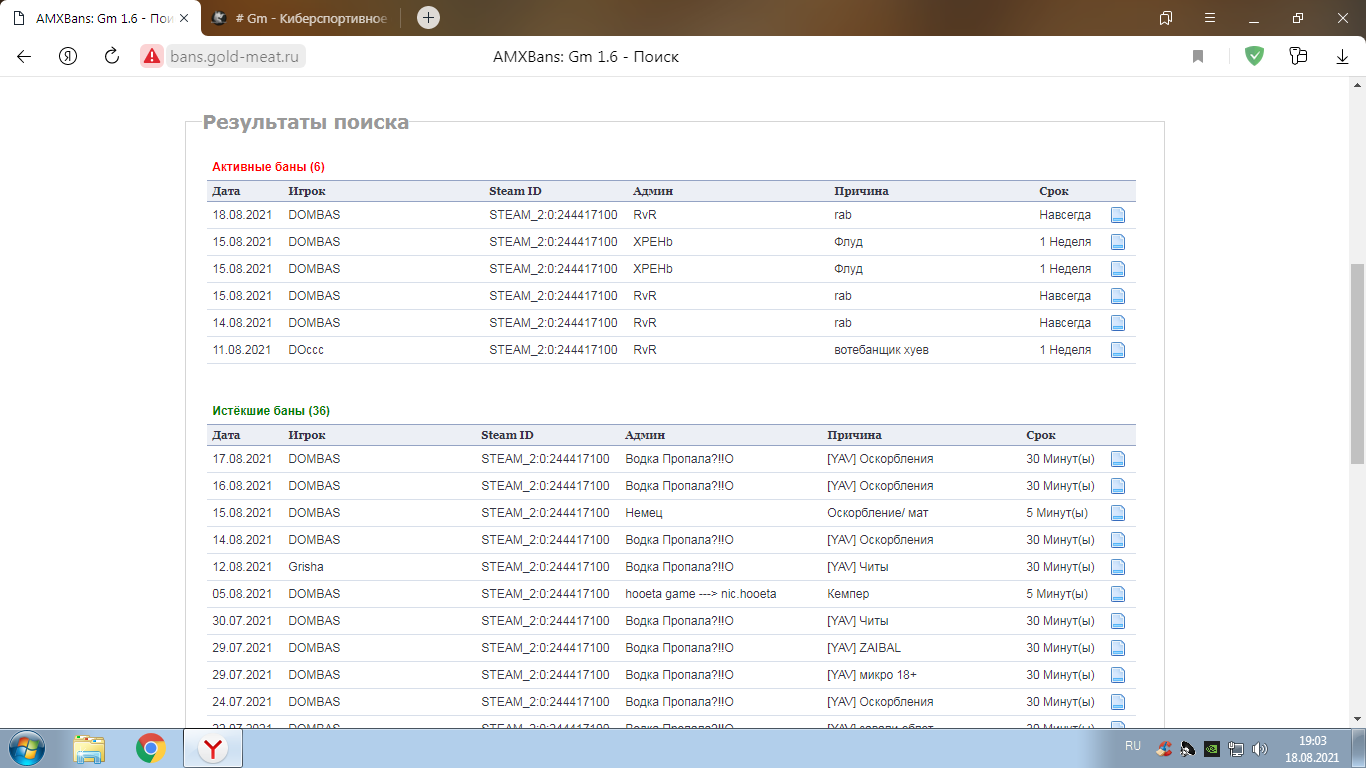The image size is (1366, 768).
Task: Click the date '30.07.2021' cell
Action: 242,621
